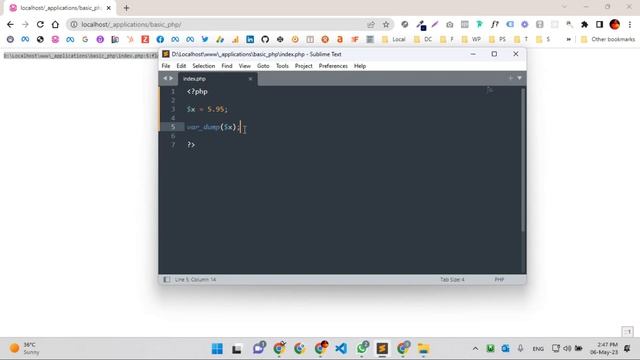Open Chrome's three-dot menu

pos(630,24)
